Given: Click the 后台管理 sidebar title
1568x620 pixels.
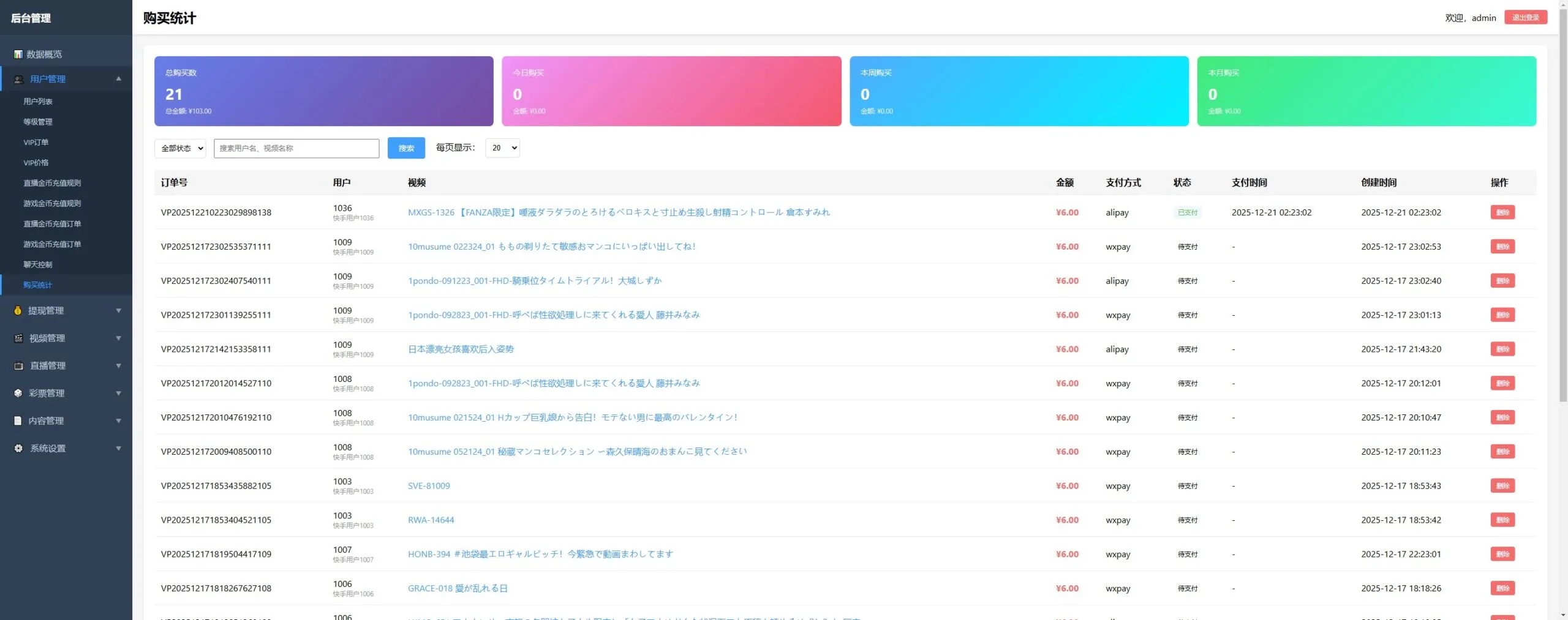Looking at the screenshot, I should tap(31, 18).
